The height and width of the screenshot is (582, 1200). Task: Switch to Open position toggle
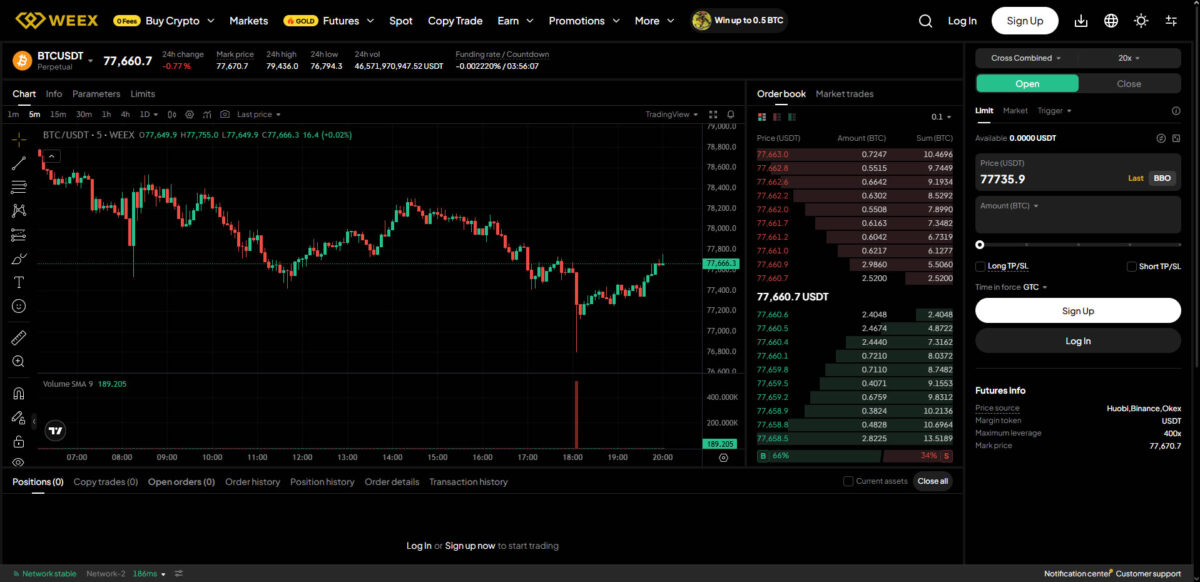[1027, 84]
